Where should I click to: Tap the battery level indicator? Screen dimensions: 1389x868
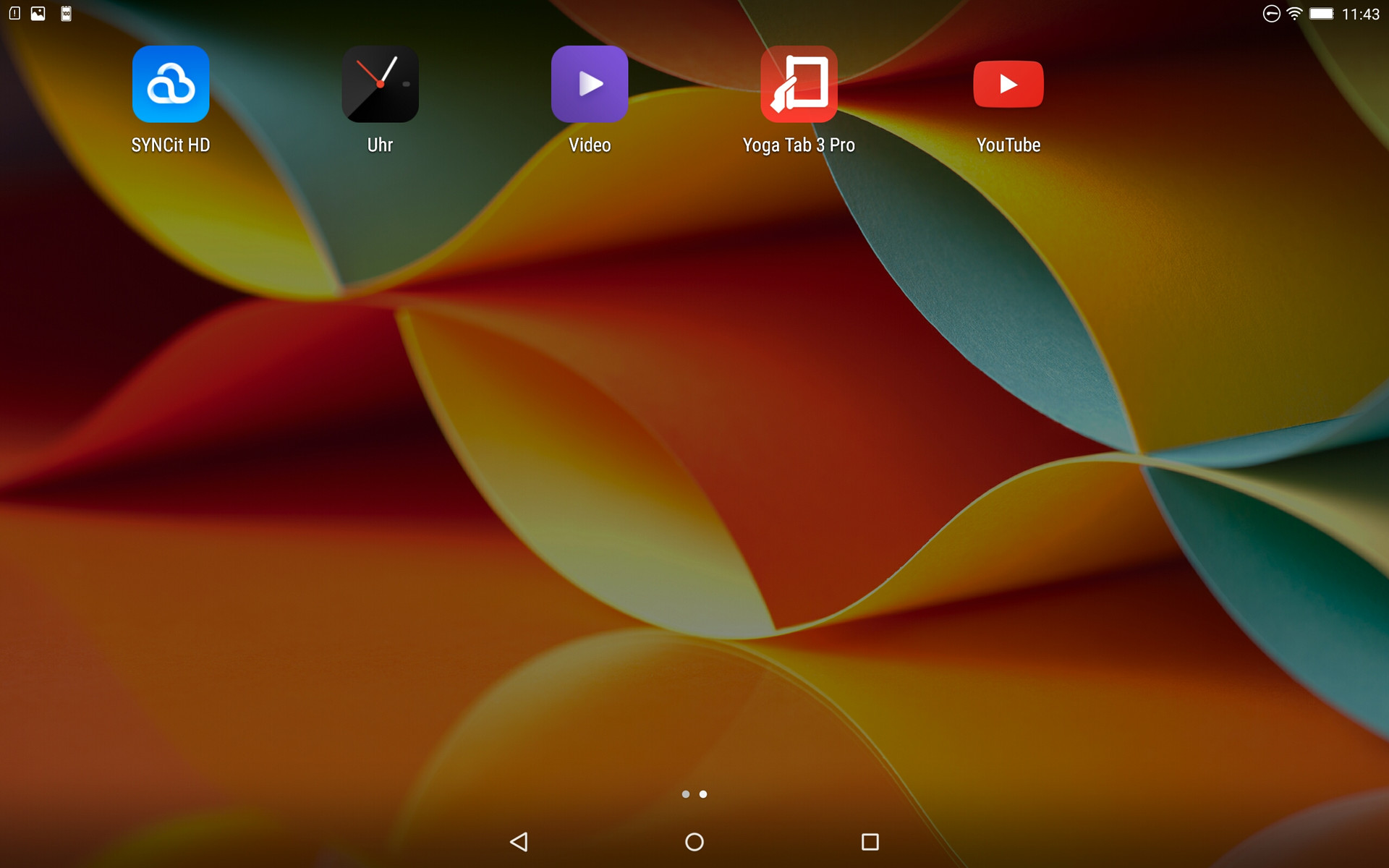click(1321, 14)
